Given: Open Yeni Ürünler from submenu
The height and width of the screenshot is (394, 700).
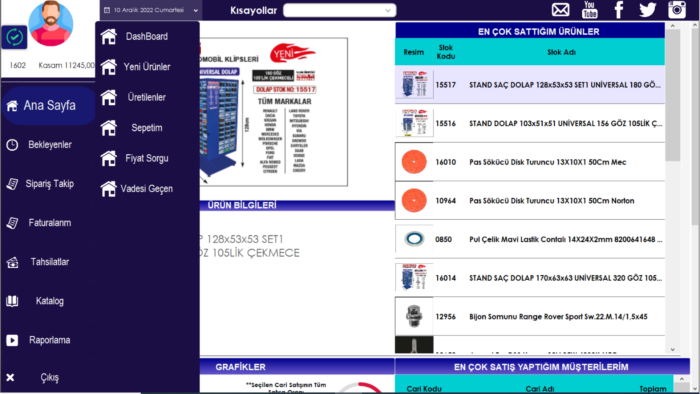Looking at the screenshot, I should click(147, 67).
